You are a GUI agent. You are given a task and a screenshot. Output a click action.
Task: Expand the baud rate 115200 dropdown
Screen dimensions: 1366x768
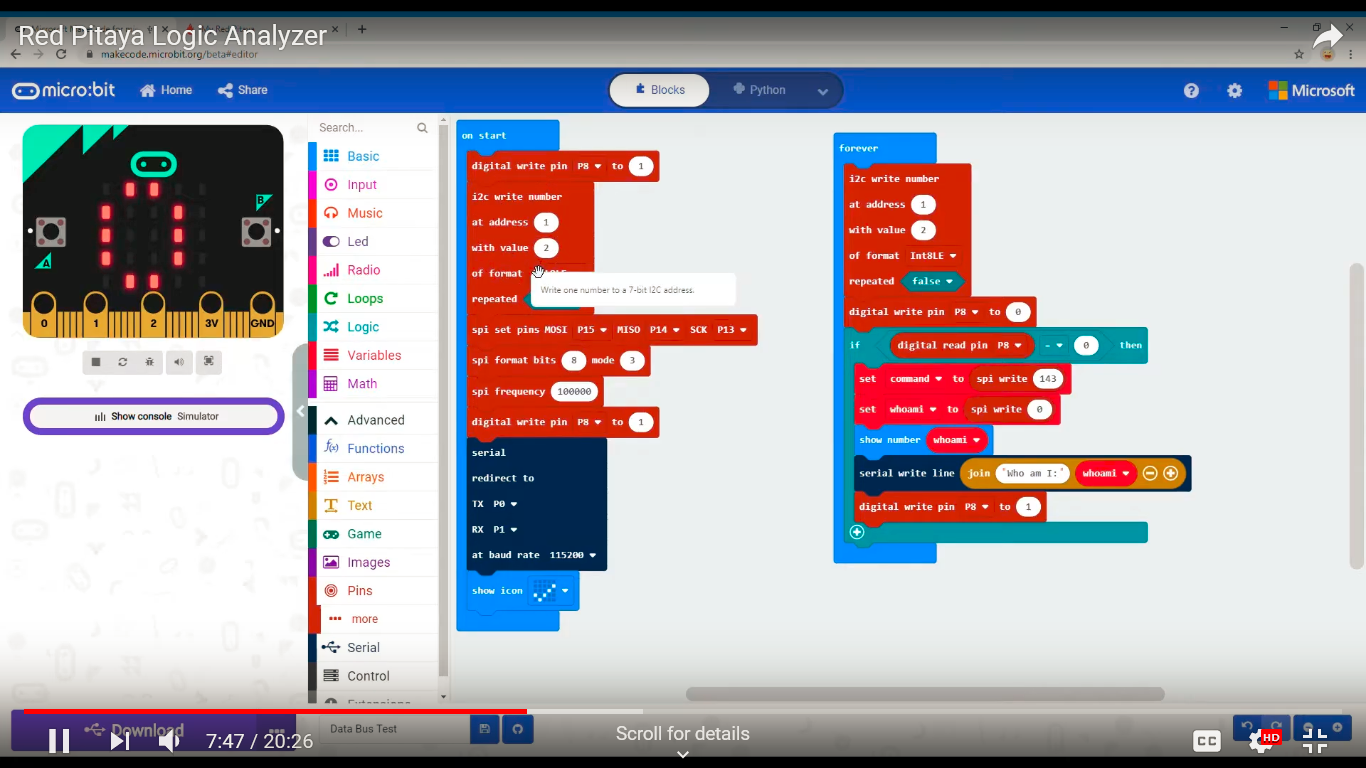tap(572, 555)
